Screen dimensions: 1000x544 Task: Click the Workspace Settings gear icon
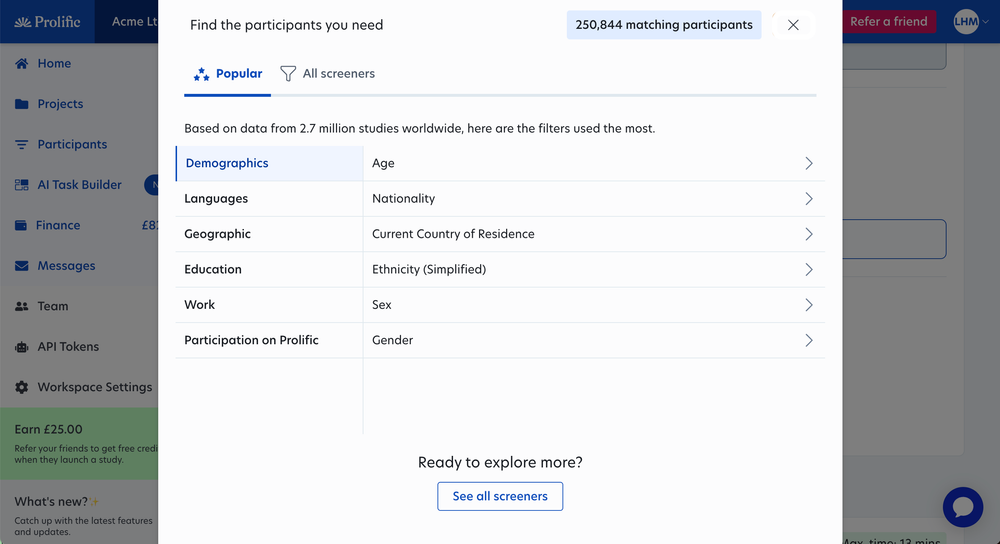(x=22, y=387)
